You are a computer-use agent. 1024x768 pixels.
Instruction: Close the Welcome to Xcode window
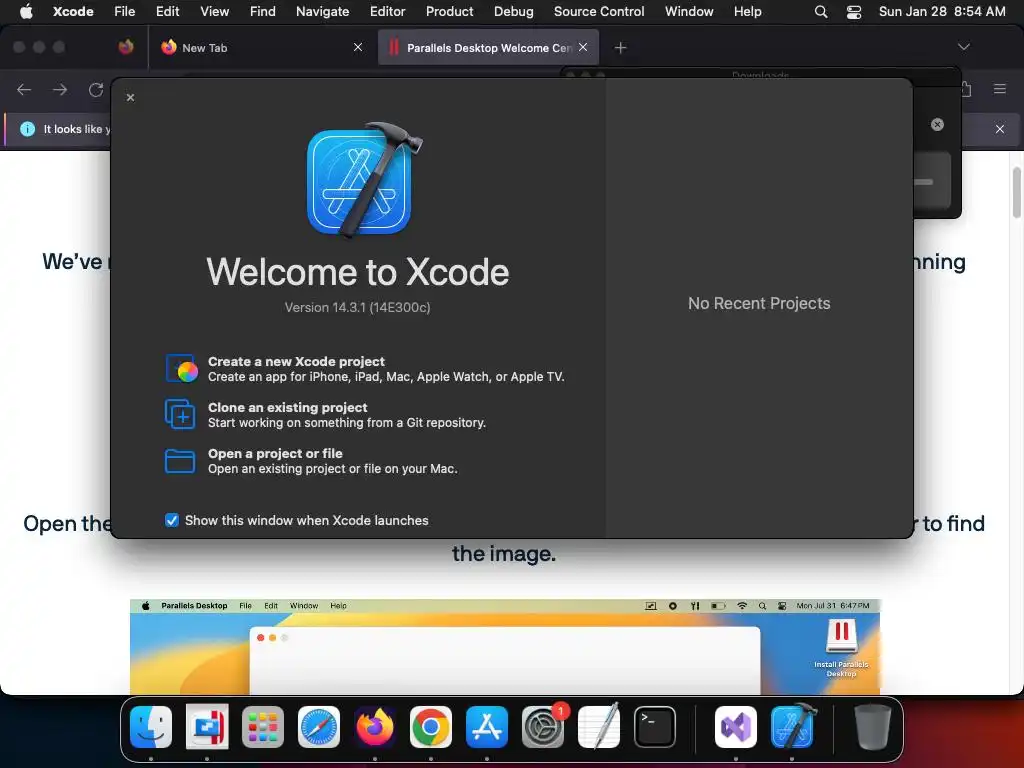tap(131, 97)
